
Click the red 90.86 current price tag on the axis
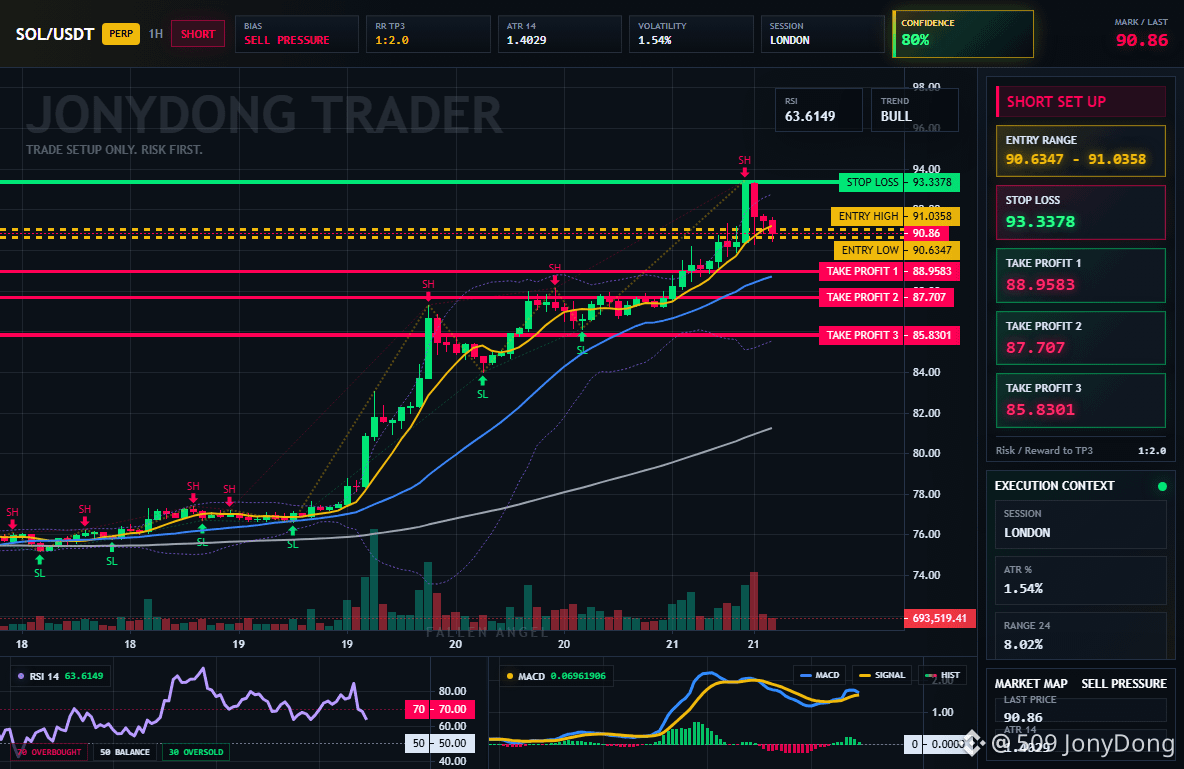927,233
